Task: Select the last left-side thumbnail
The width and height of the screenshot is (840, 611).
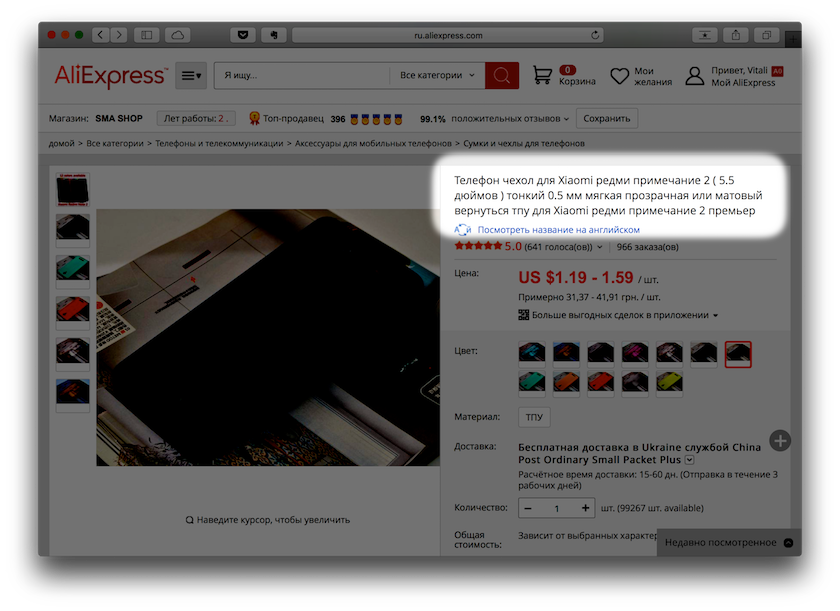Action: click(x=72, y=395)
